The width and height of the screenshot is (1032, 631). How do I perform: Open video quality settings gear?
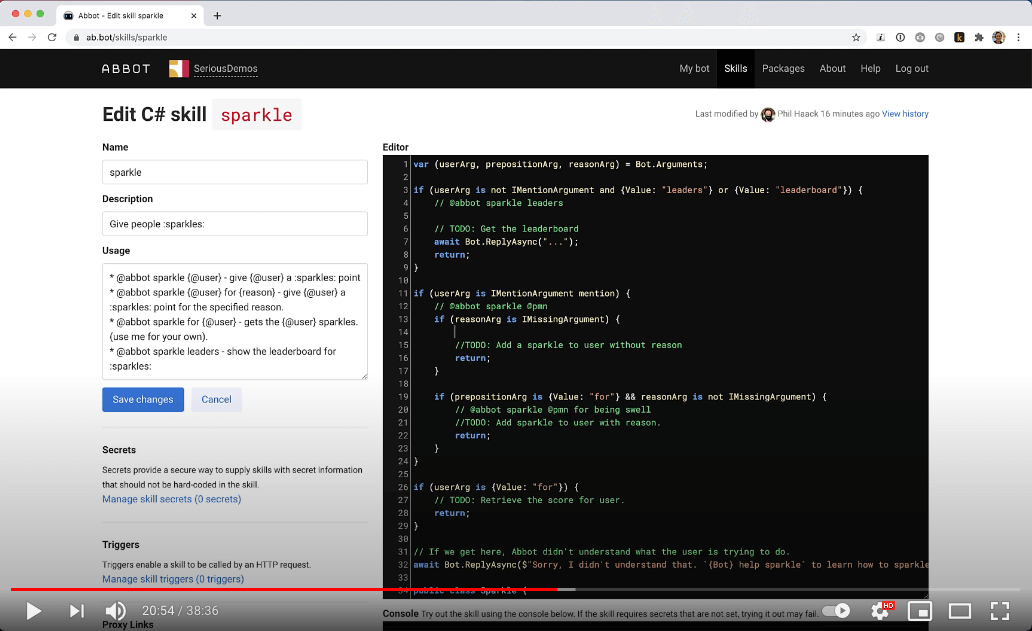(881, 610)
